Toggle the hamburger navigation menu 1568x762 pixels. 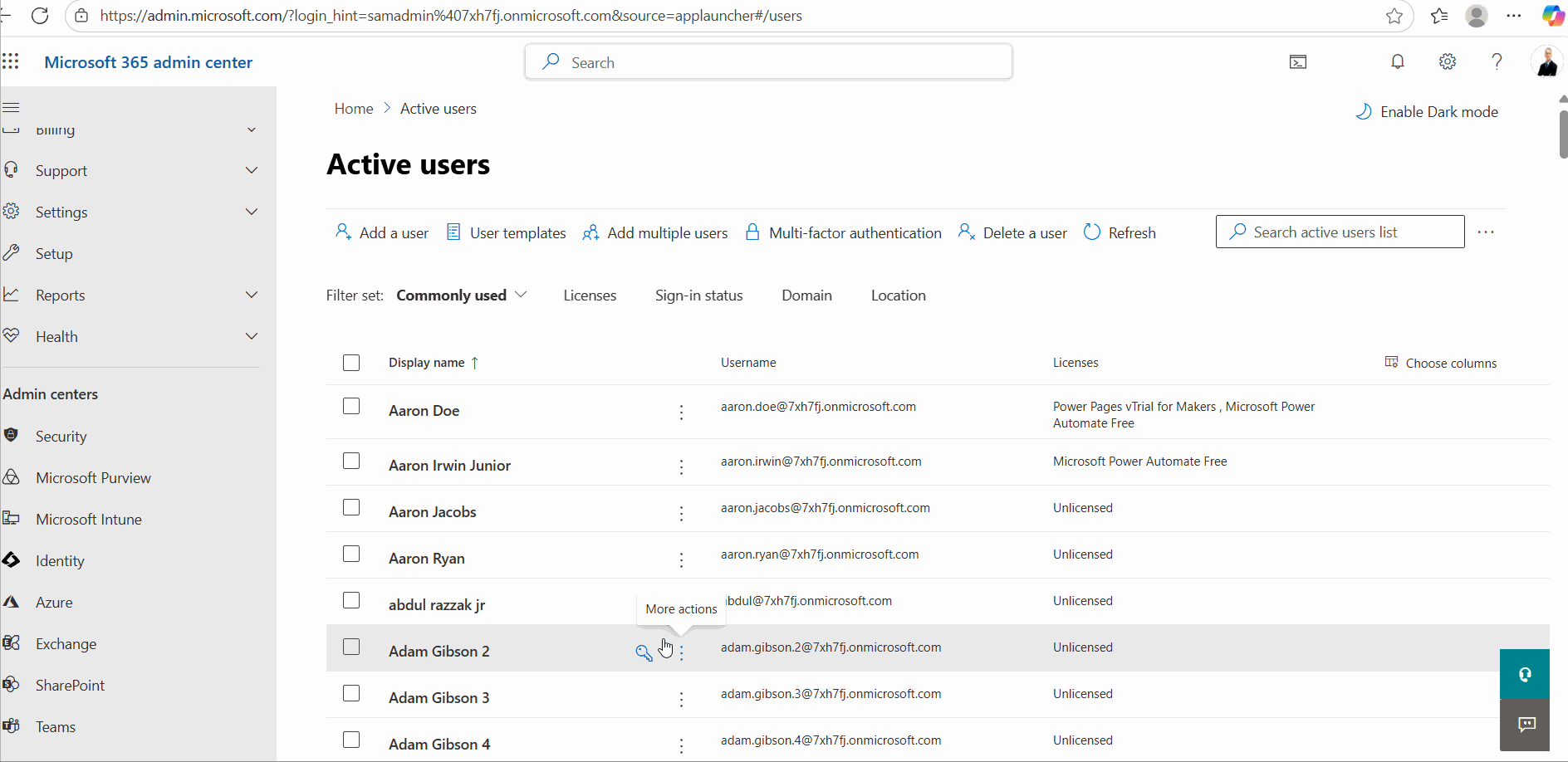pyautogui.click(x=12, y=107)
